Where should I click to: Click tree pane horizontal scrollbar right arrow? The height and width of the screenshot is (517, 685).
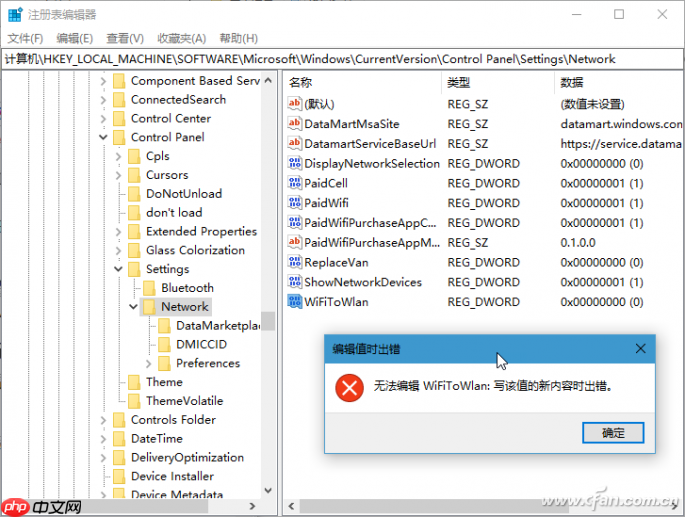coord(252,506)
